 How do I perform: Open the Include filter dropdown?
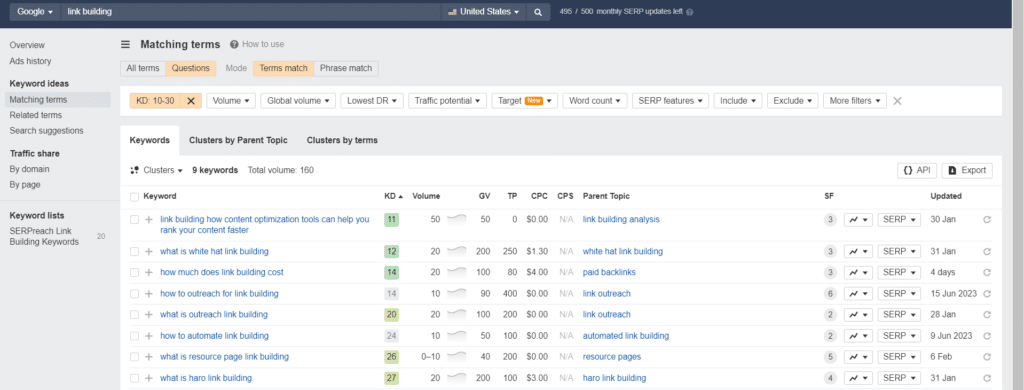pos(738,101)
